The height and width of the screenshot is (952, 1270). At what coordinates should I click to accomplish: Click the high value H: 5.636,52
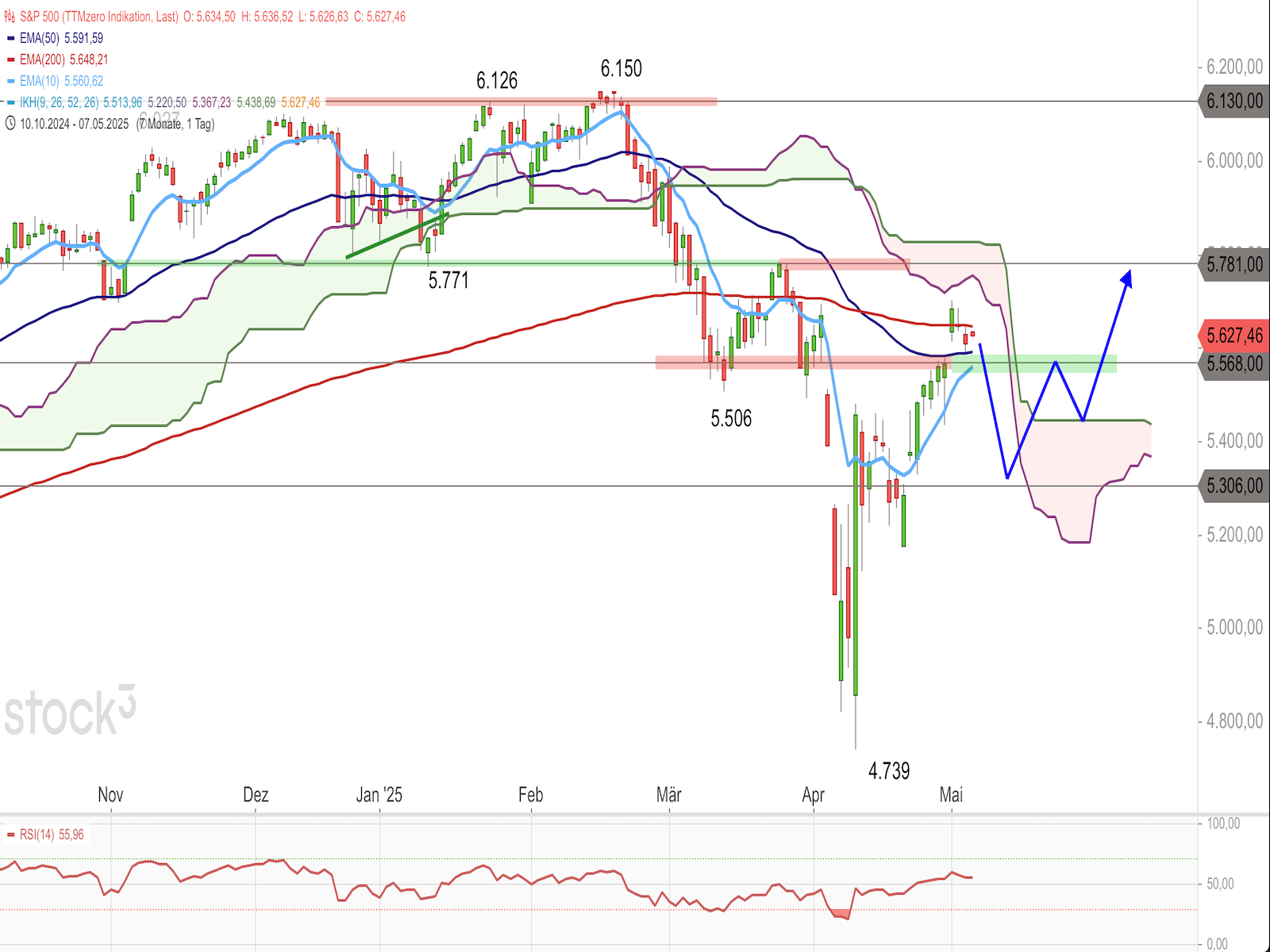267,17
